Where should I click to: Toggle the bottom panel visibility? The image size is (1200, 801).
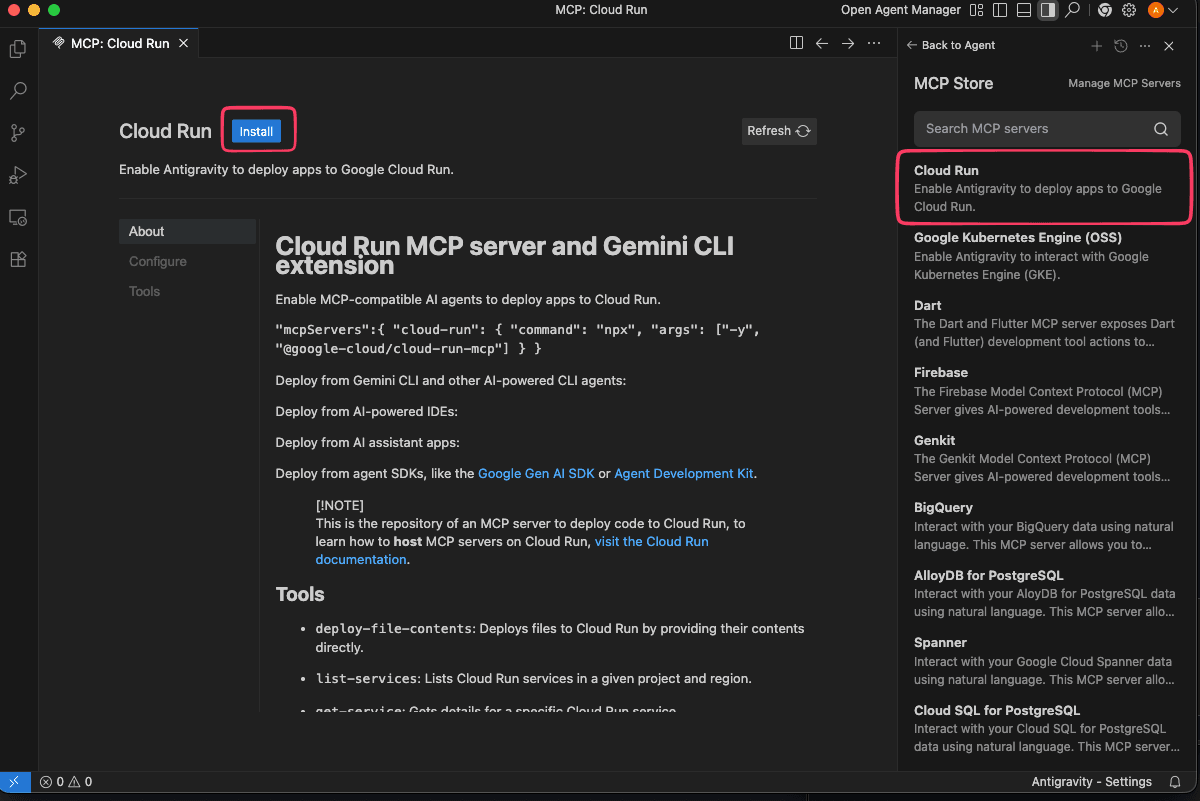coord(1023,10)
